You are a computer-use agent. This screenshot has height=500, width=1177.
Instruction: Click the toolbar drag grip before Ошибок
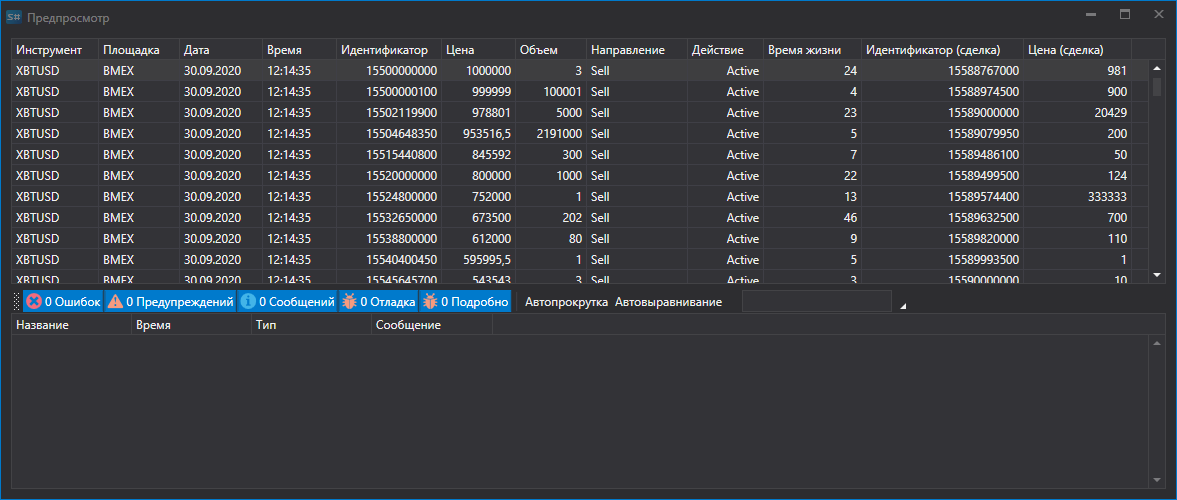click(x=17, y=302)
